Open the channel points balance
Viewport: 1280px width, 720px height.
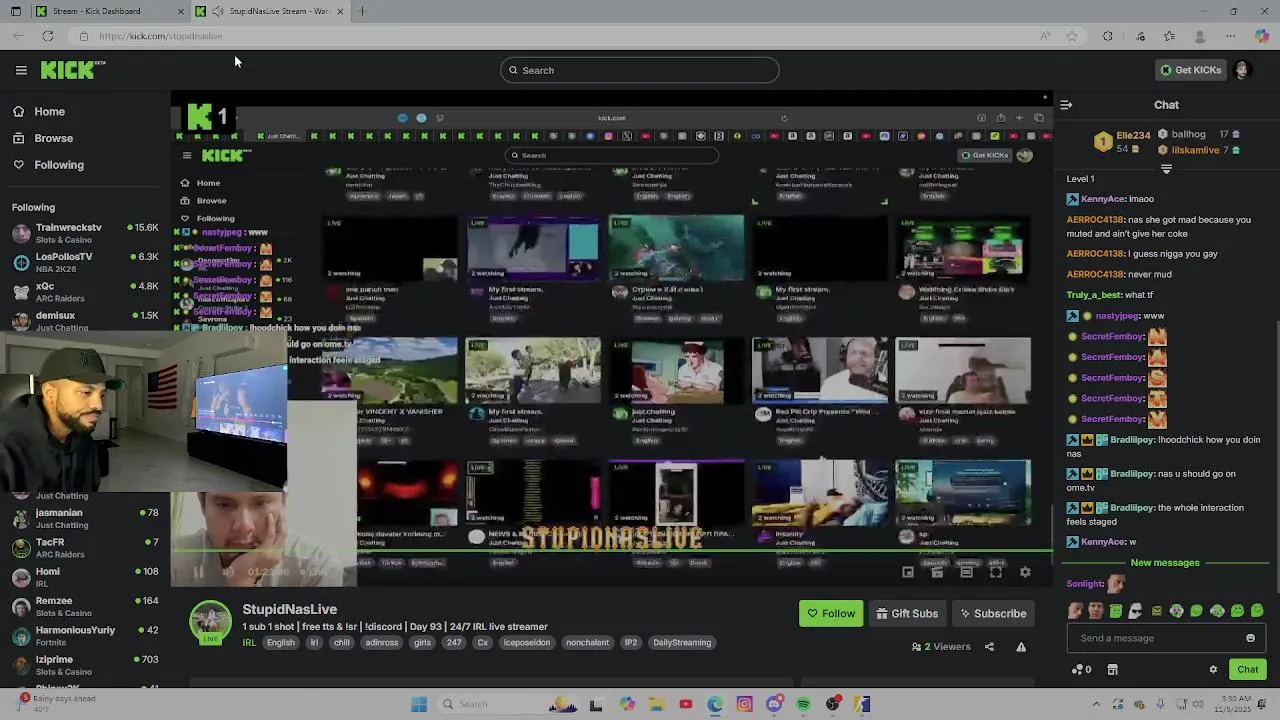click(1081, 670)
